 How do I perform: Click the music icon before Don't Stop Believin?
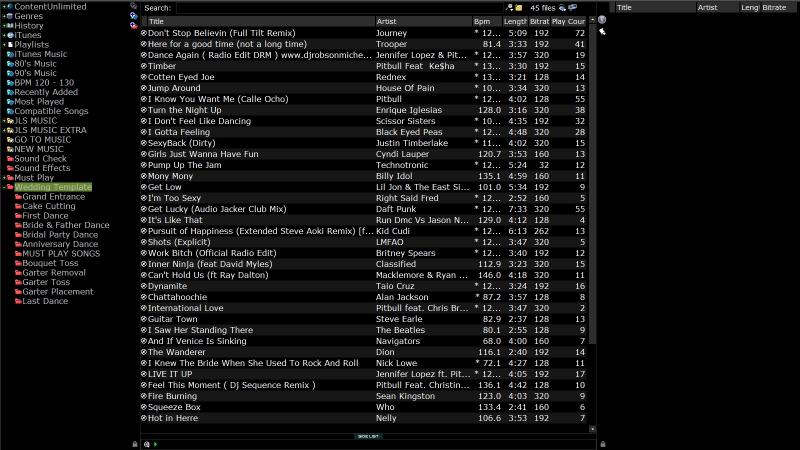[143, 33]
